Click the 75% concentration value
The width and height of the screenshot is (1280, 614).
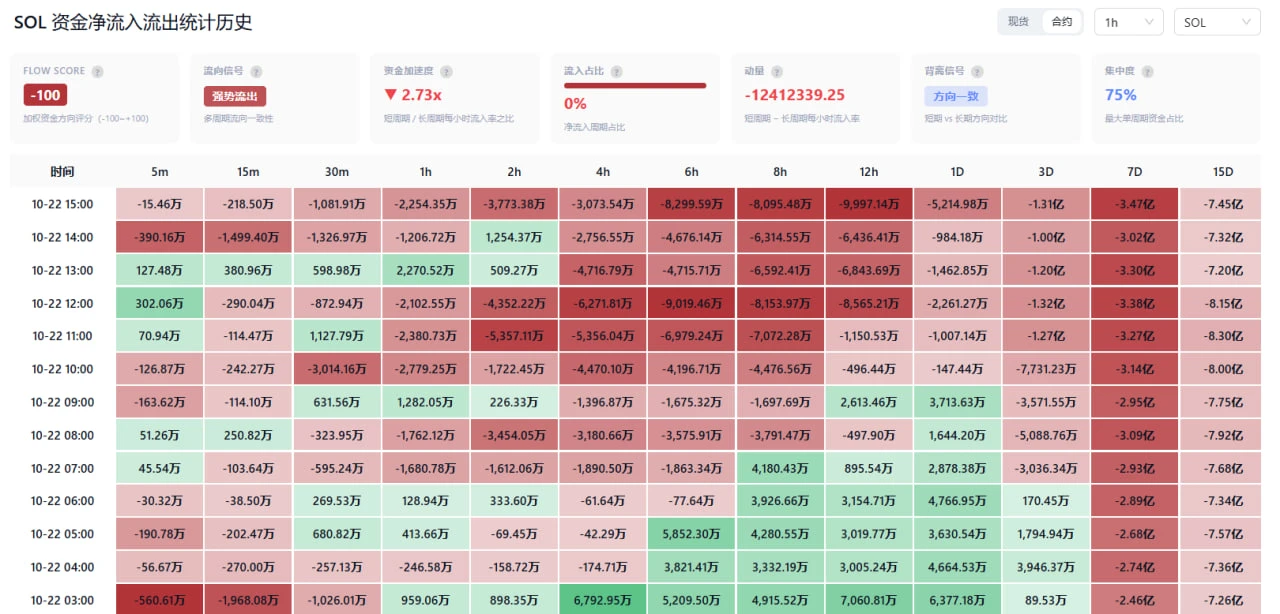point(1121,95)
